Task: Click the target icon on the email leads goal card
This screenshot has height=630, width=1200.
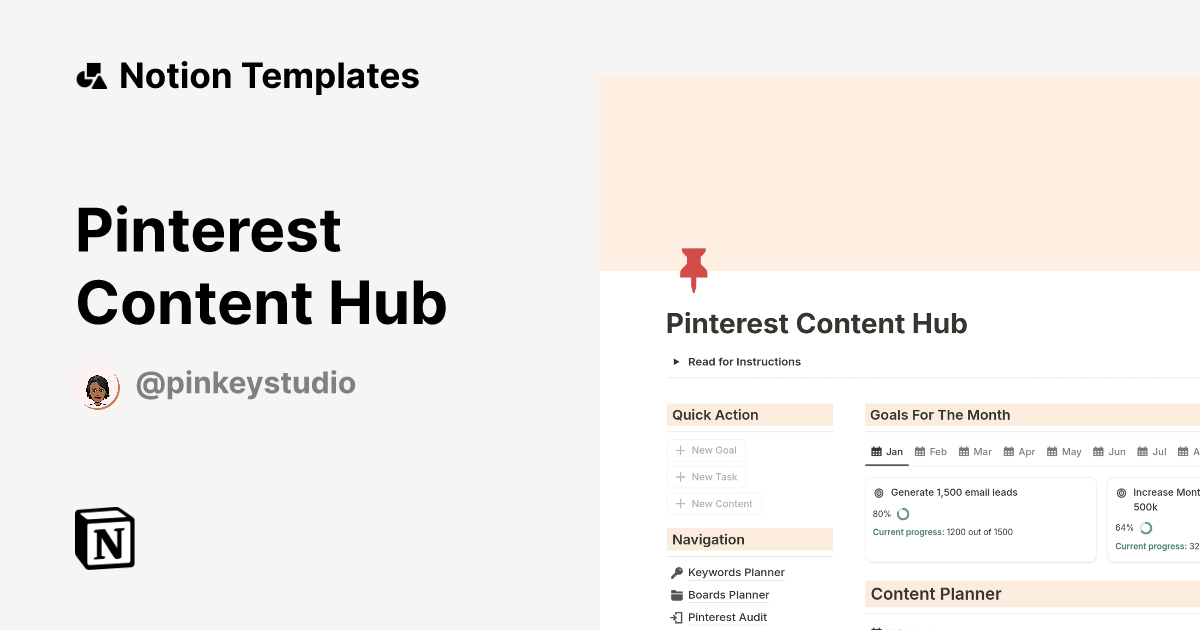Action: pyautogui.click(x=878, y=492)
